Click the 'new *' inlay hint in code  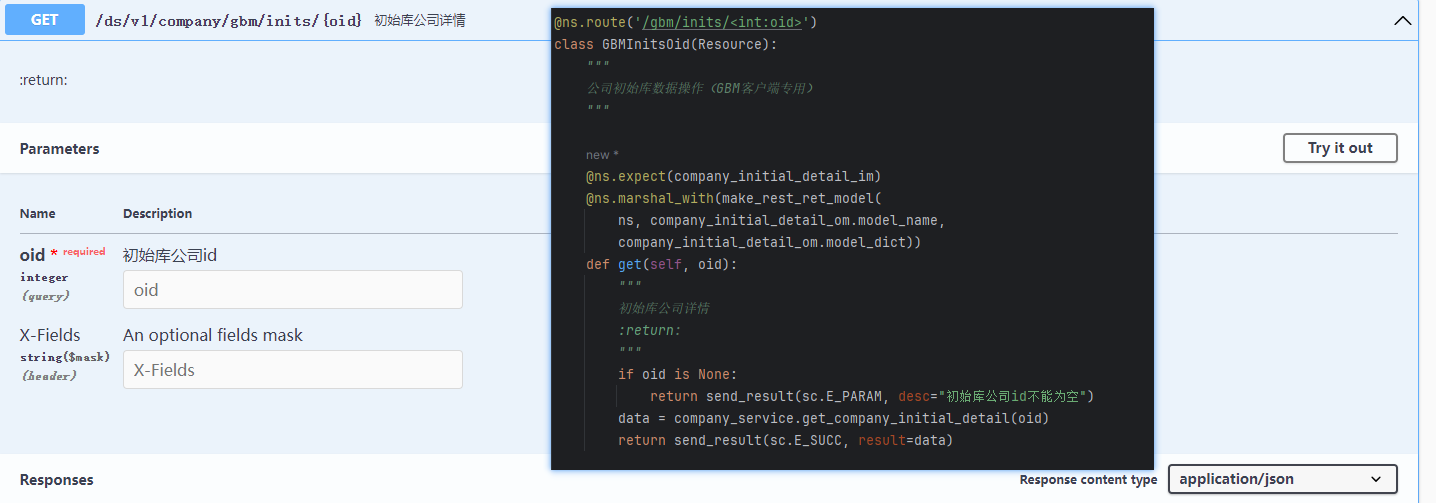(x=602, y=155)
